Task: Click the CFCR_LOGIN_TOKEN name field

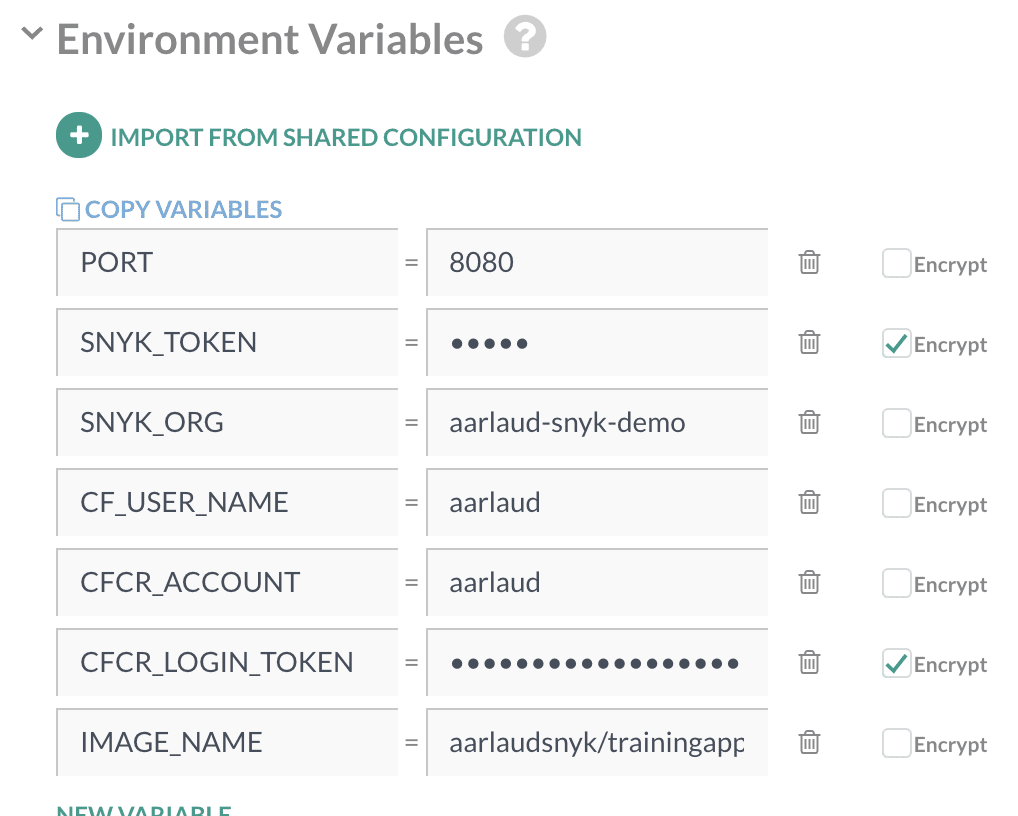Action: (x=227, y=662)
